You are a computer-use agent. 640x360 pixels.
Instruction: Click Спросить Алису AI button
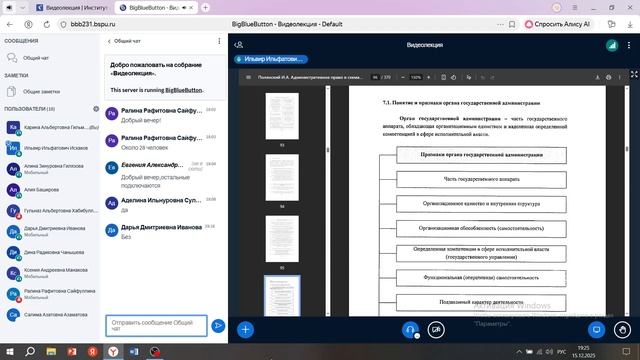[558, 24]
